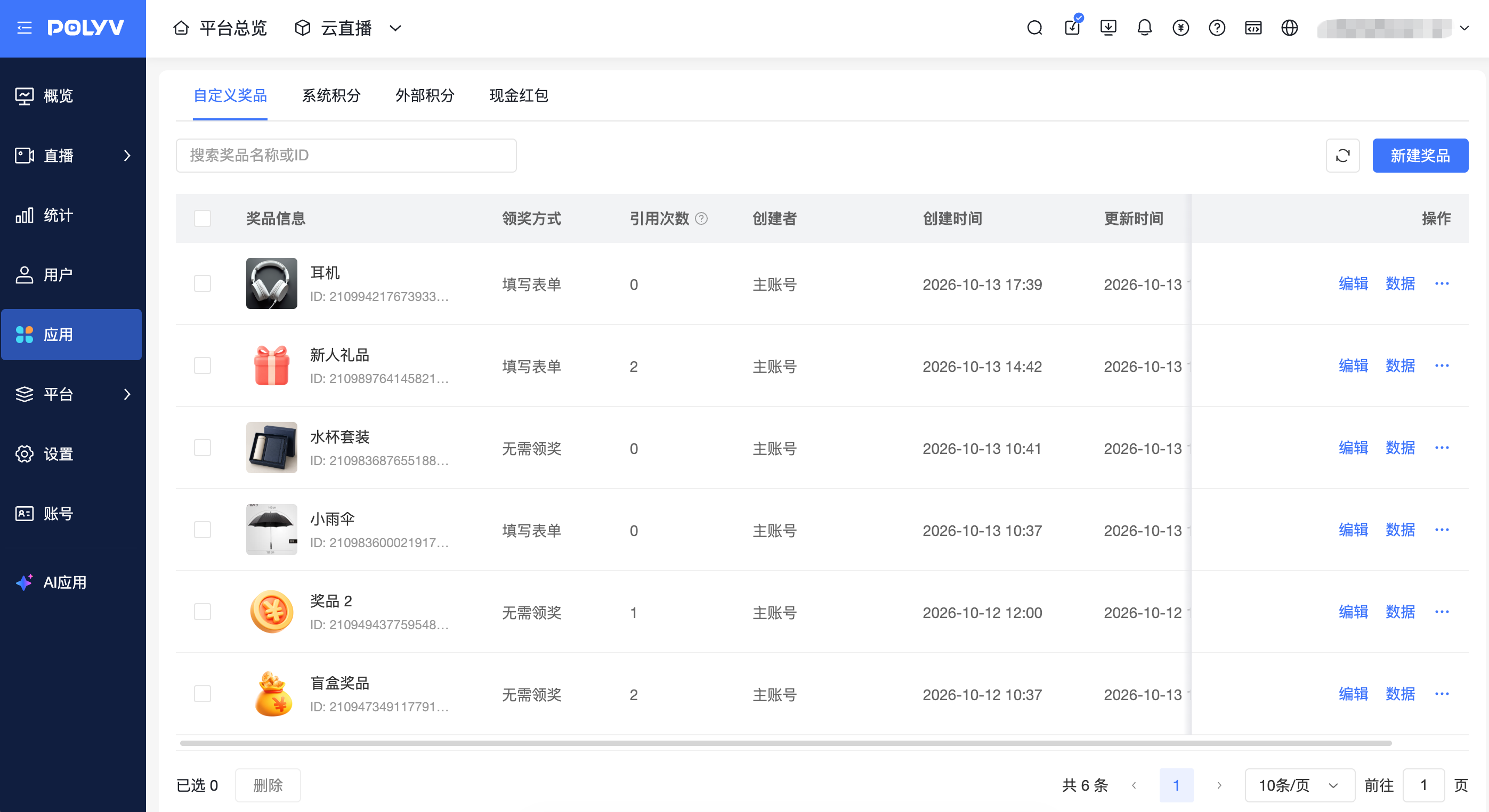The height and width of the screenshot is (812, 1489).
Task: Click 数据 for 小雨伞 row
Action: click(x=1400, y=530)
